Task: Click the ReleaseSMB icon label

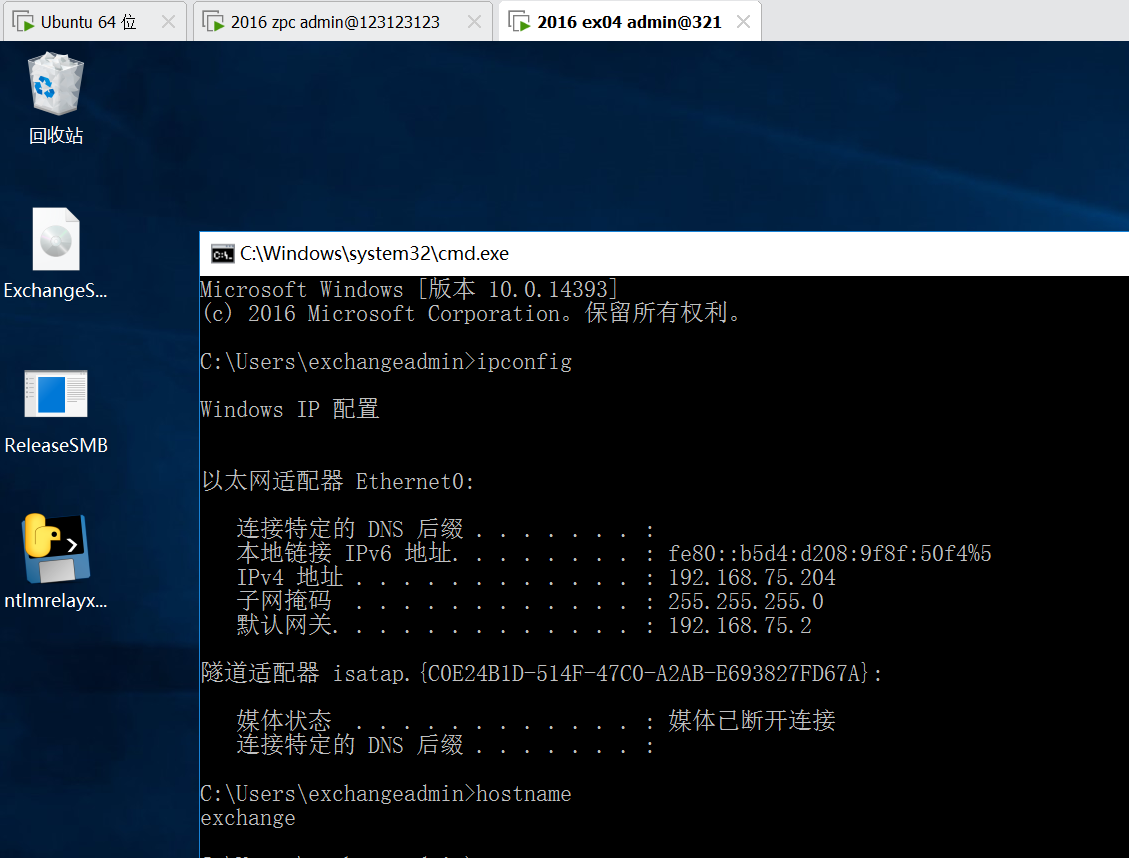Action: [55, 446]
